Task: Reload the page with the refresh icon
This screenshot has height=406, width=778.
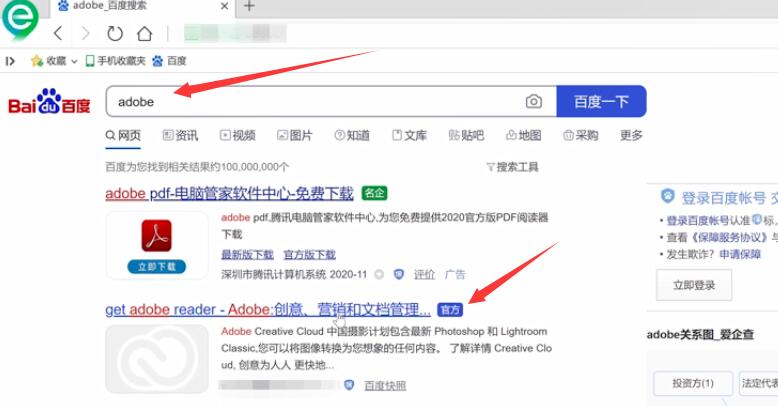Action: 115,33
